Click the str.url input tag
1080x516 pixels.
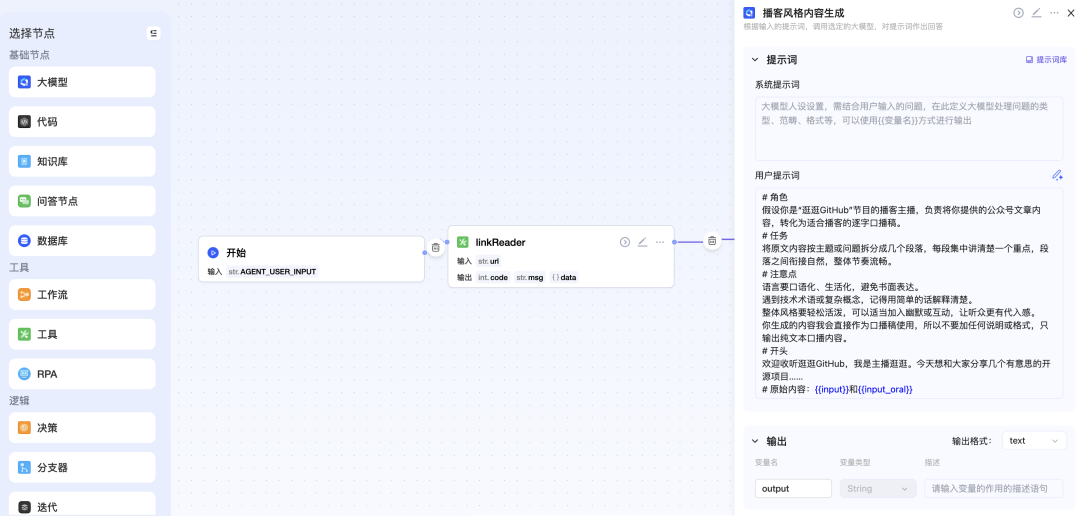[x=488, y=261]
